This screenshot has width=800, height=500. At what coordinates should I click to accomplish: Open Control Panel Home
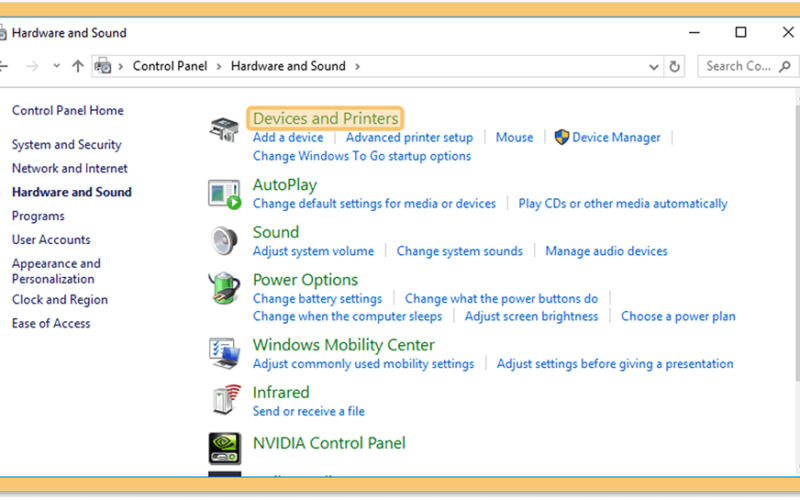pyautogui.click(x=68, y=111)
